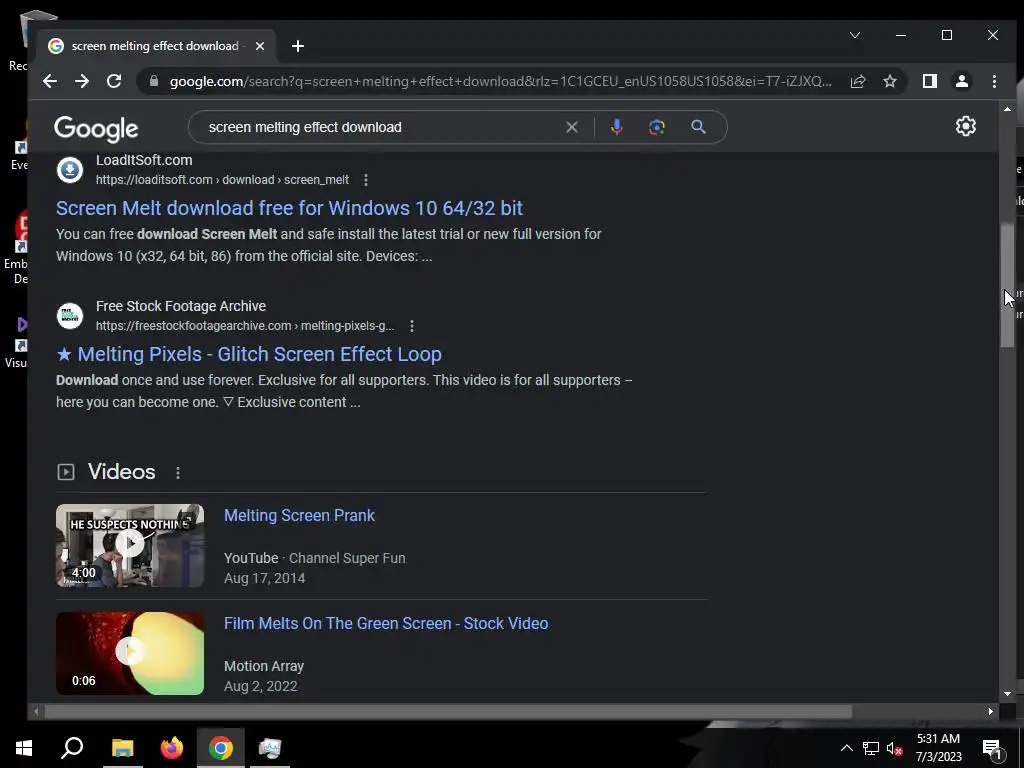Show hidden system tray icons
The image size is (1024, 768).
tap(846, 748)
